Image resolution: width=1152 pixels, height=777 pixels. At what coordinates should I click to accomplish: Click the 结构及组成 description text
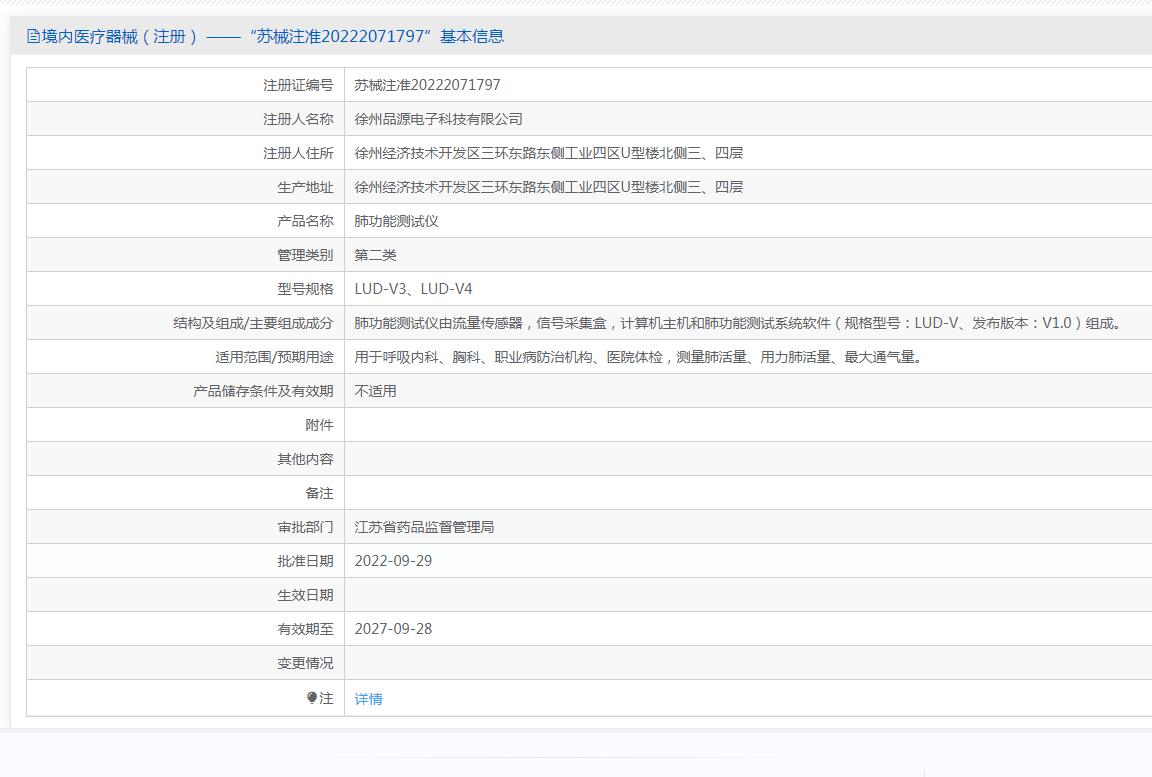(x=739, y=323)
